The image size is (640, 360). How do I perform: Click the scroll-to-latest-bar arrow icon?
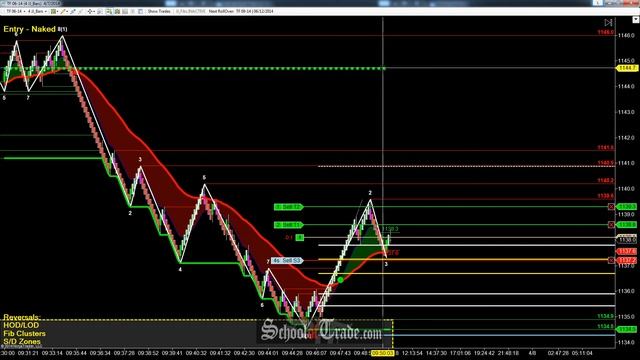point(608,22)
